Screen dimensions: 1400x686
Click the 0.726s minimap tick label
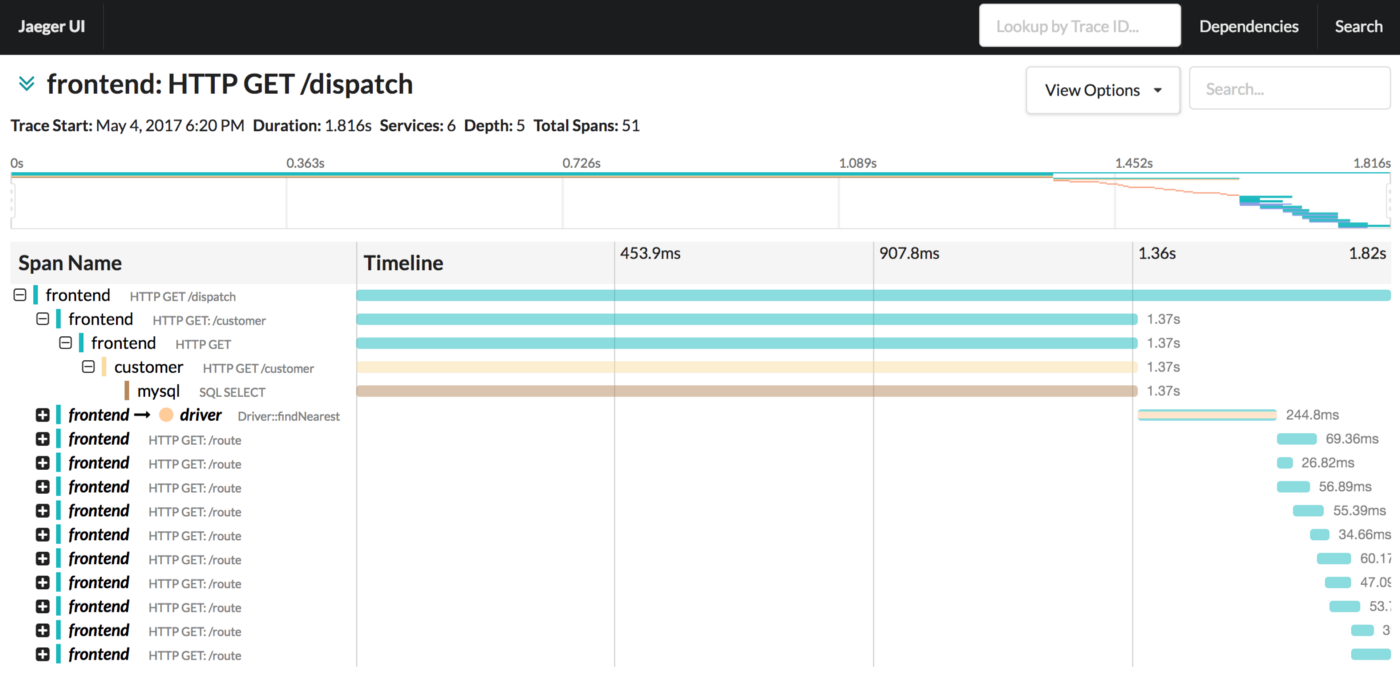pos(580,162)
